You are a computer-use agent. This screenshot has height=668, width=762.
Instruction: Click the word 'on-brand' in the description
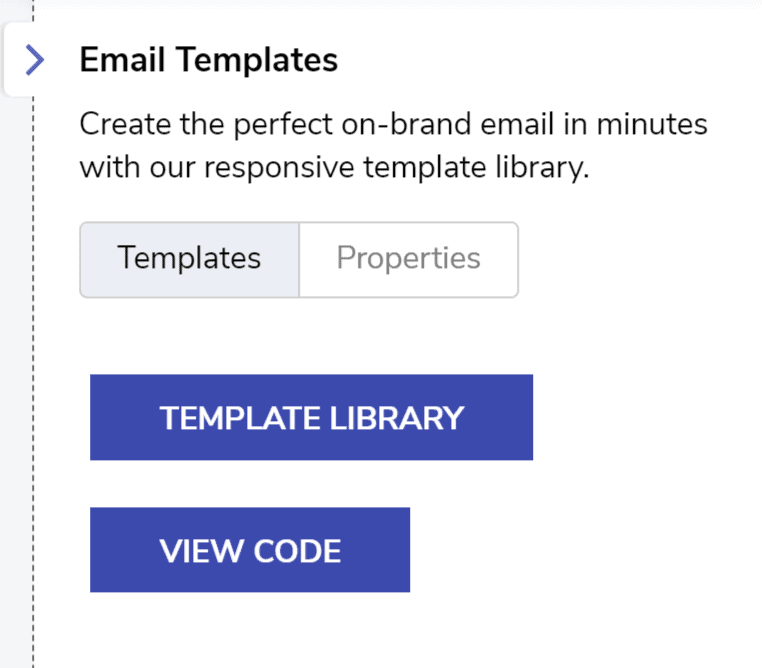pos(406,124)
